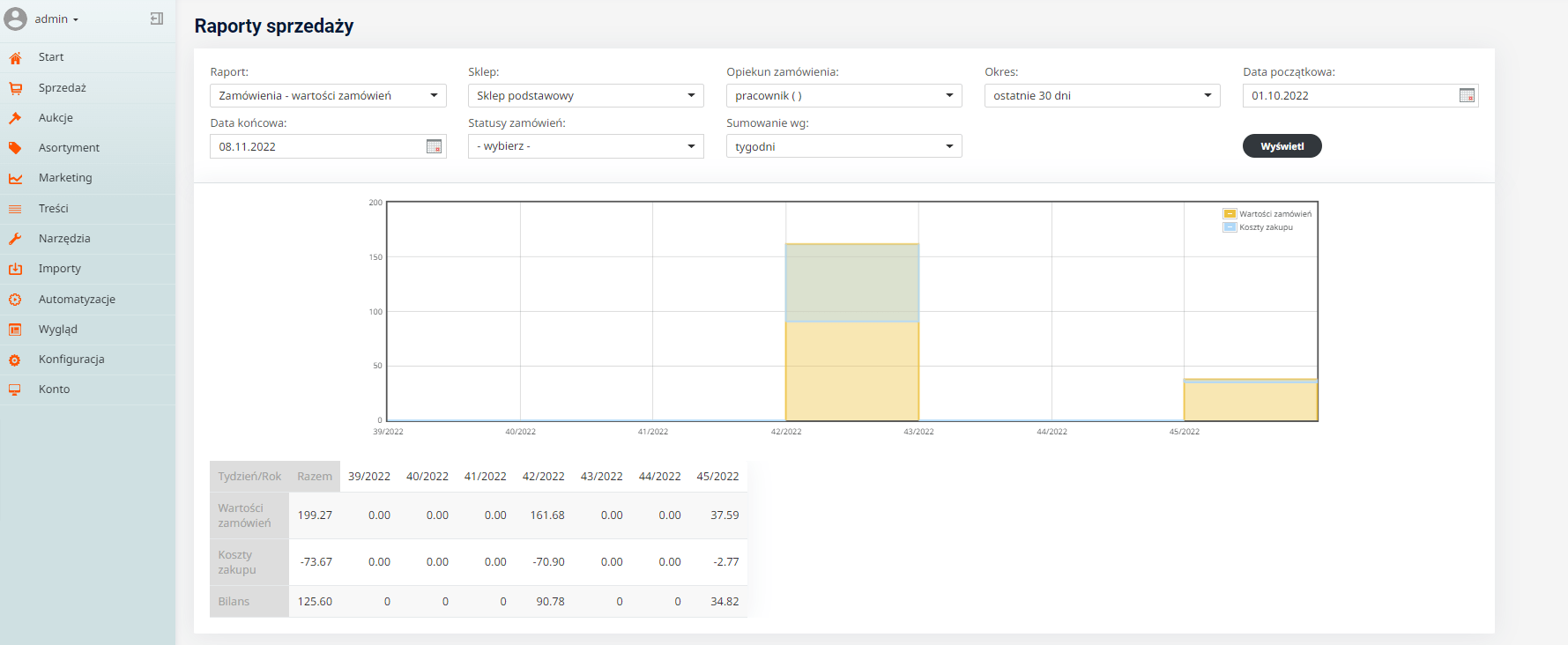The height and width of the screenshot is (645, 1568).
Task: Click the Data początkowa date field
Action: (x=1349, y=95)
